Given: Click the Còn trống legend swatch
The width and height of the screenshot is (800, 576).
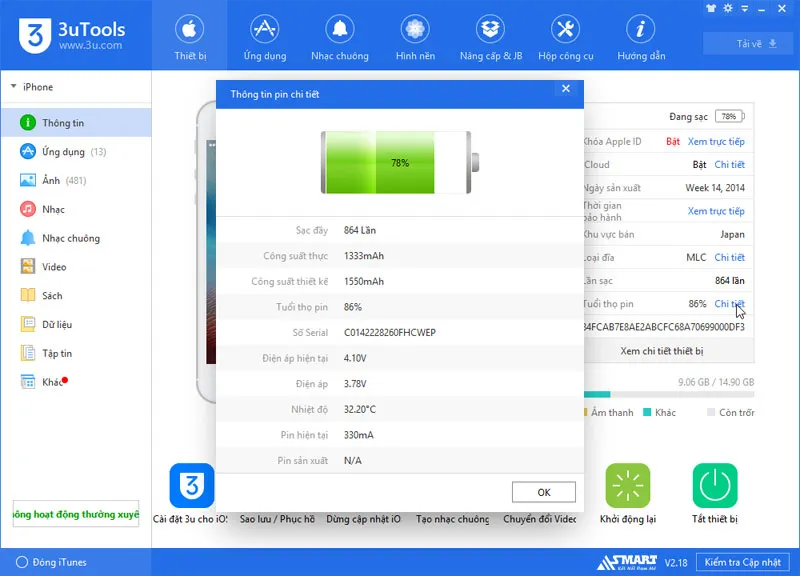Looking at the screenshot, I should click(x=711, y=412).
